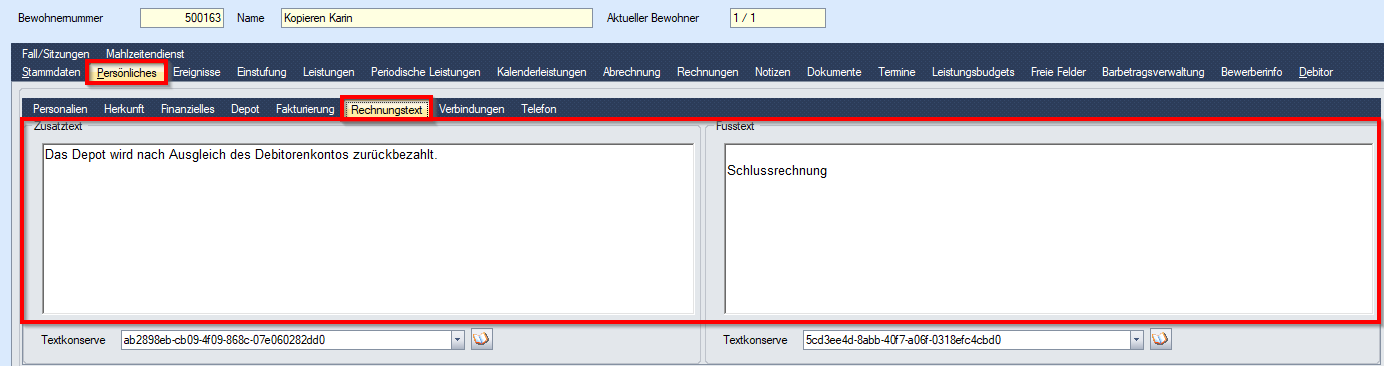Switch to the Notizen tab
The width and height of the screenshot is (1384, 366).
tap(772, 72)
